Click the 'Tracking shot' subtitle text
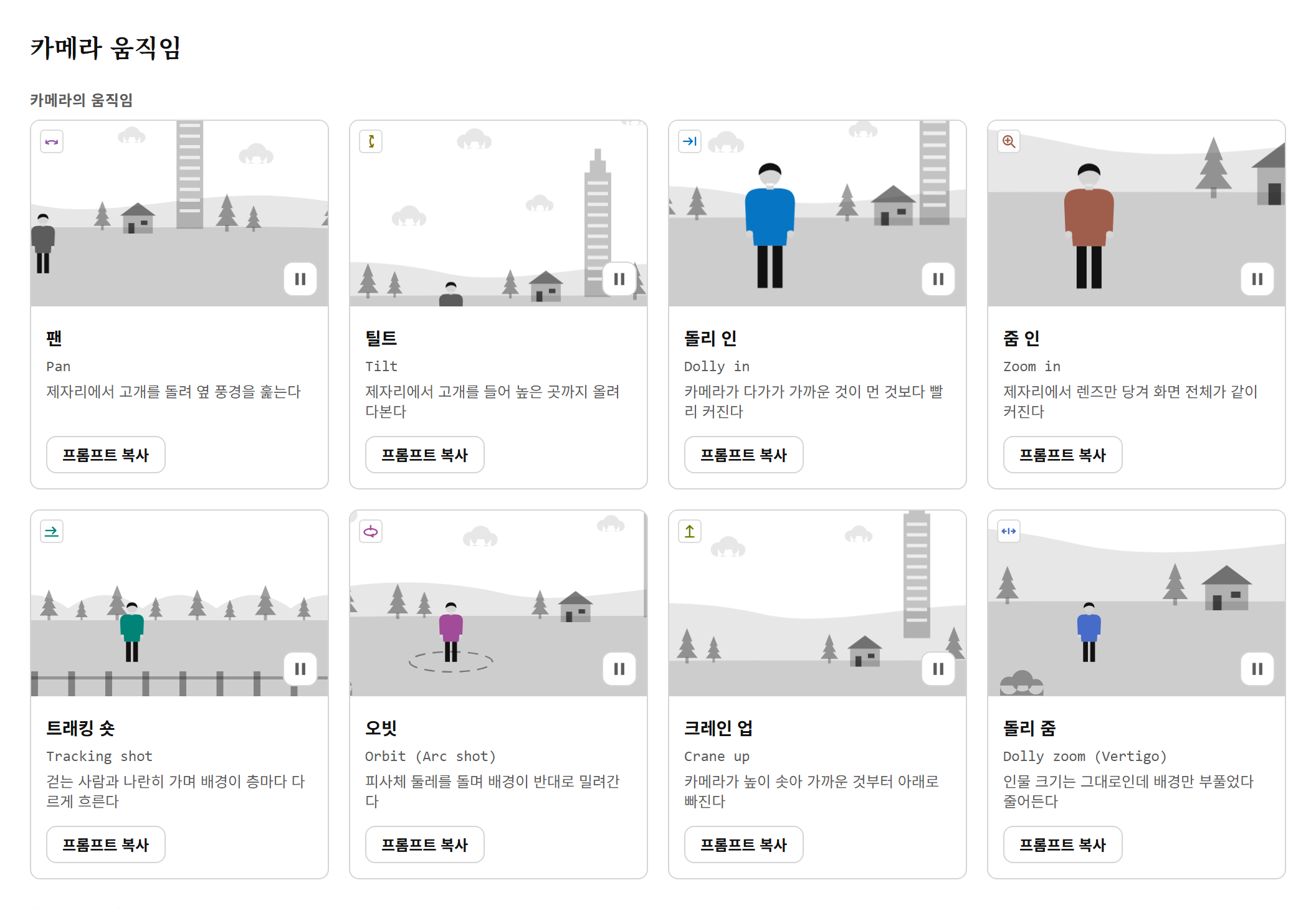Viewport: 1316px width, 908px height. (x=99, y=756)
